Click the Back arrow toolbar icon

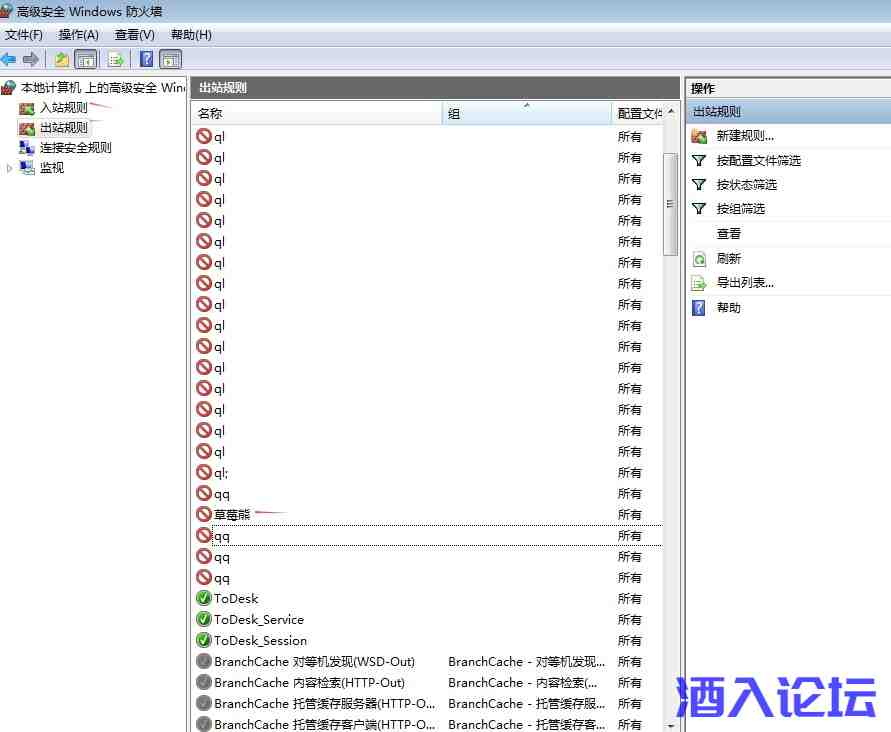click(x=8, y=59)
